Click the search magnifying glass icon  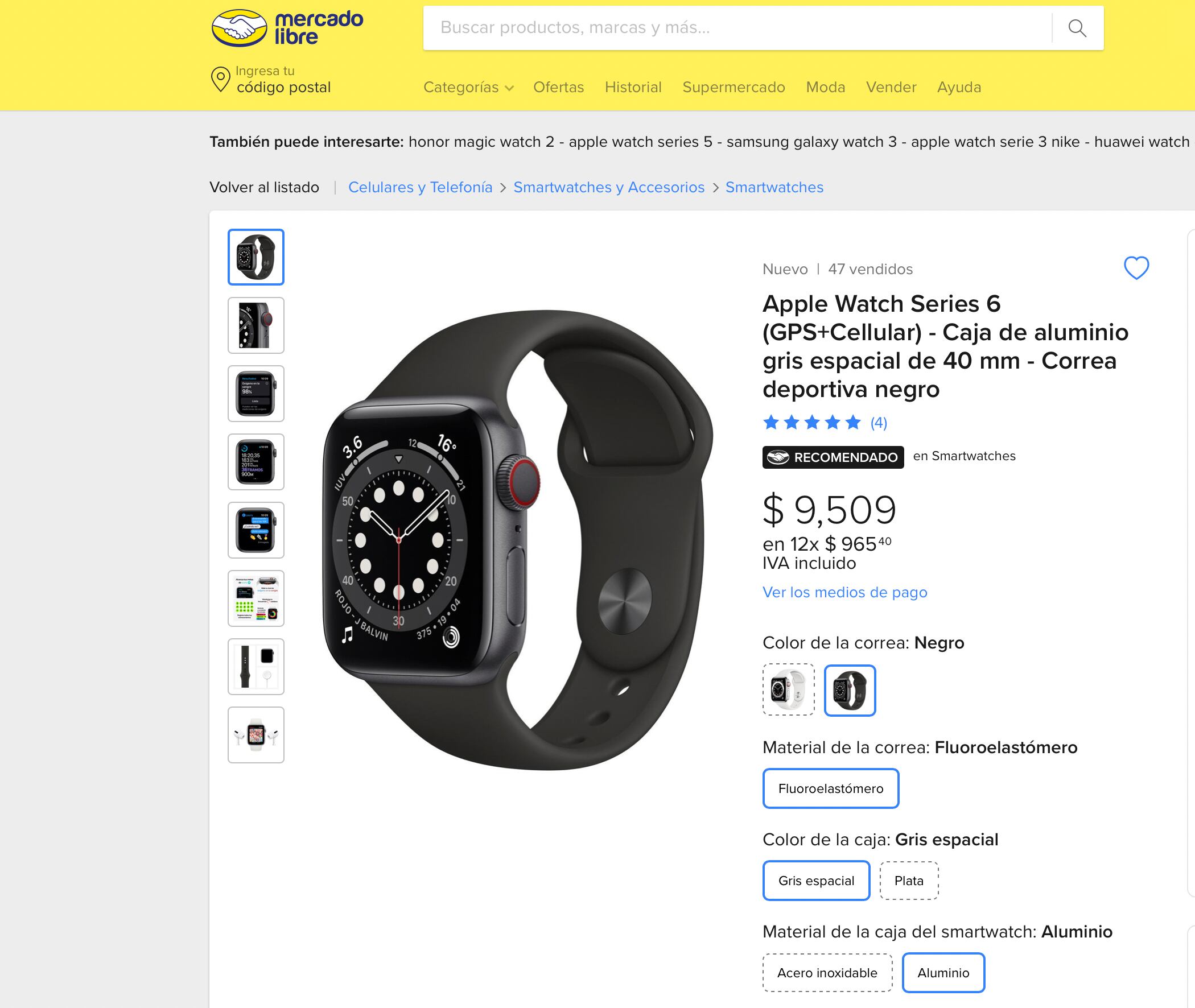tap(1077, 28)
